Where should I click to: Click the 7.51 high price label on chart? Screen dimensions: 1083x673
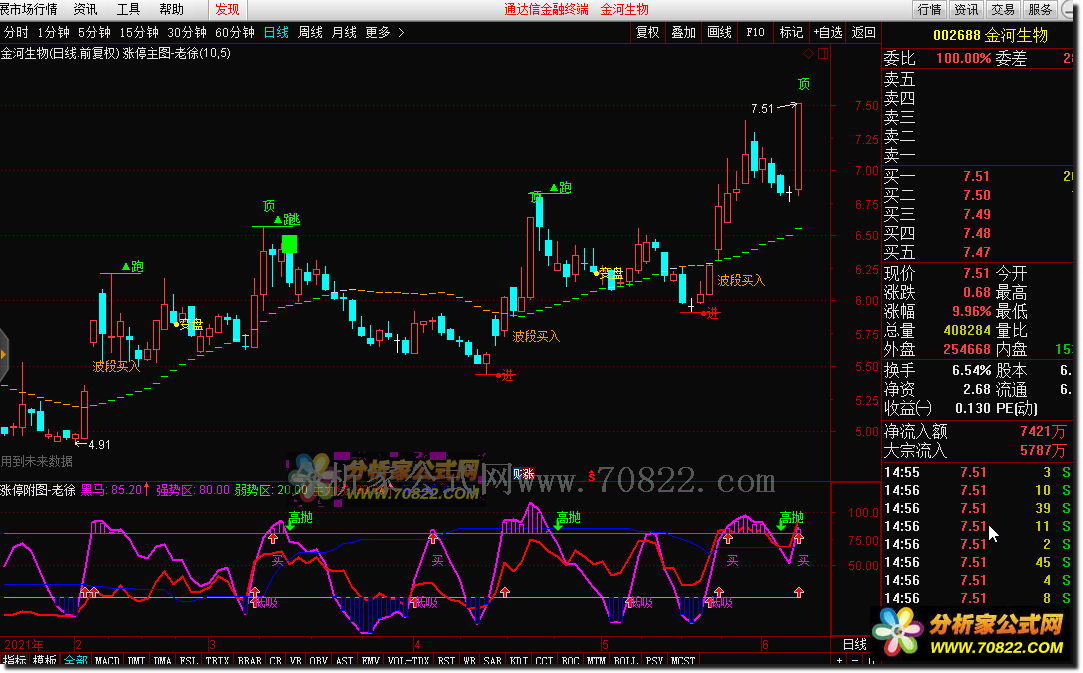[763, 108]
